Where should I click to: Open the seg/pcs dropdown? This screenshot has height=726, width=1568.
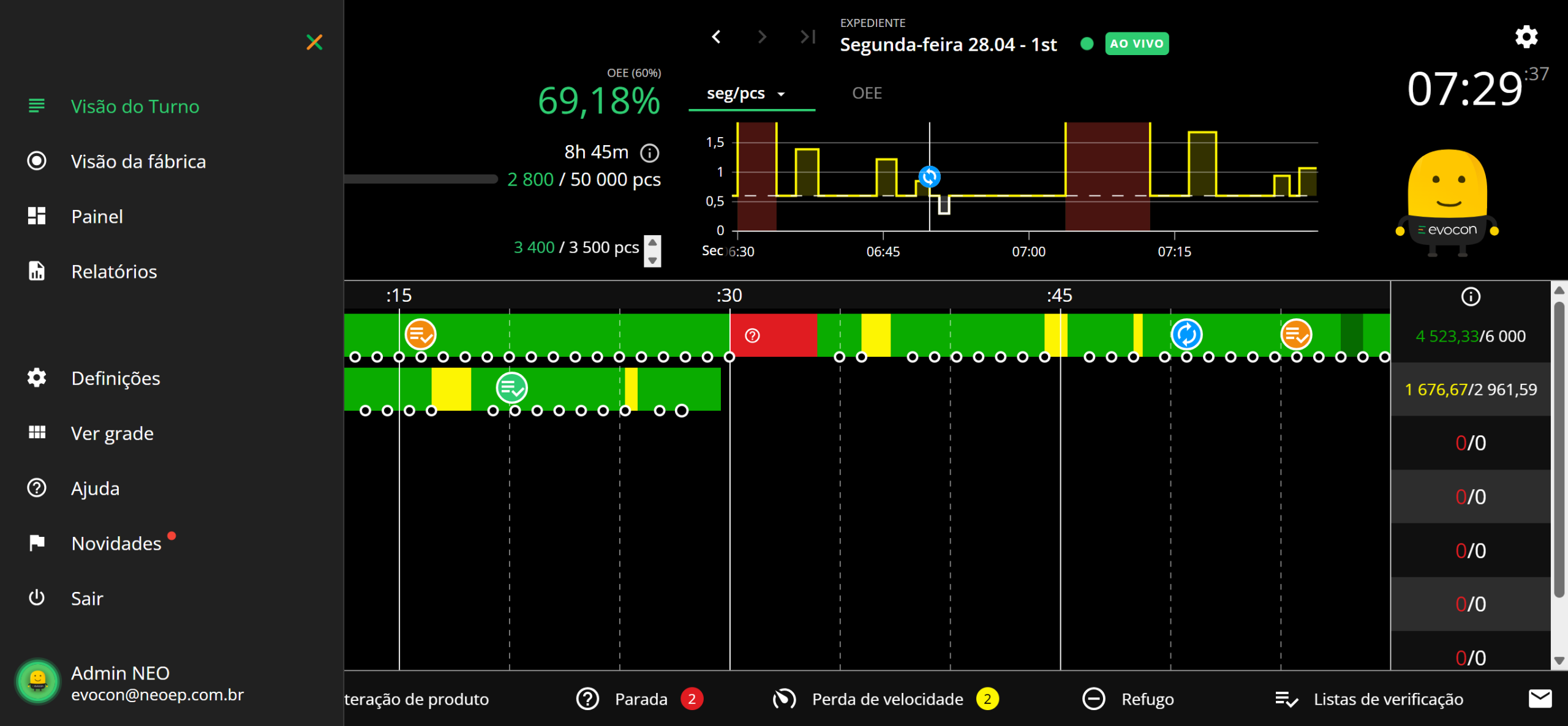[x=745, y=94]
